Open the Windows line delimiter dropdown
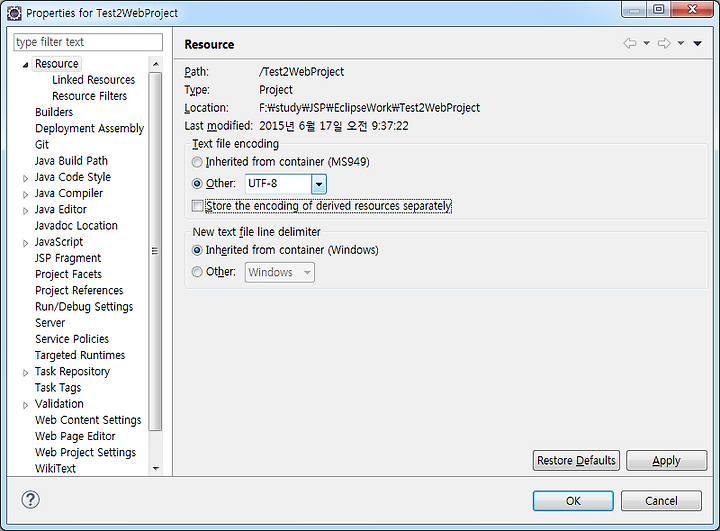 pyautogui.click(x=280, y=272)
